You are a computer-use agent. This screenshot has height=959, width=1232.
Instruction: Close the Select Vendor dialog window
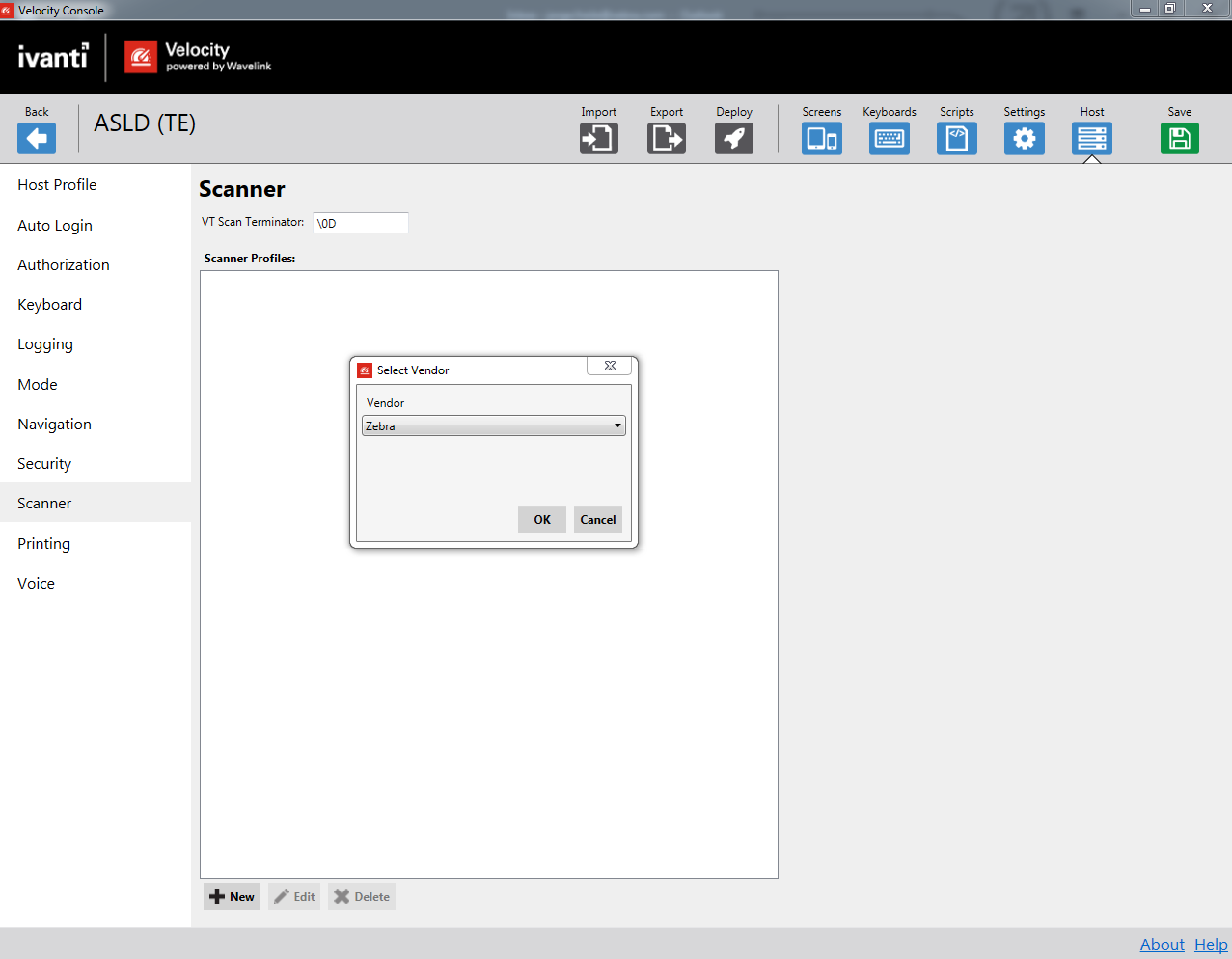tap(610, 367)
